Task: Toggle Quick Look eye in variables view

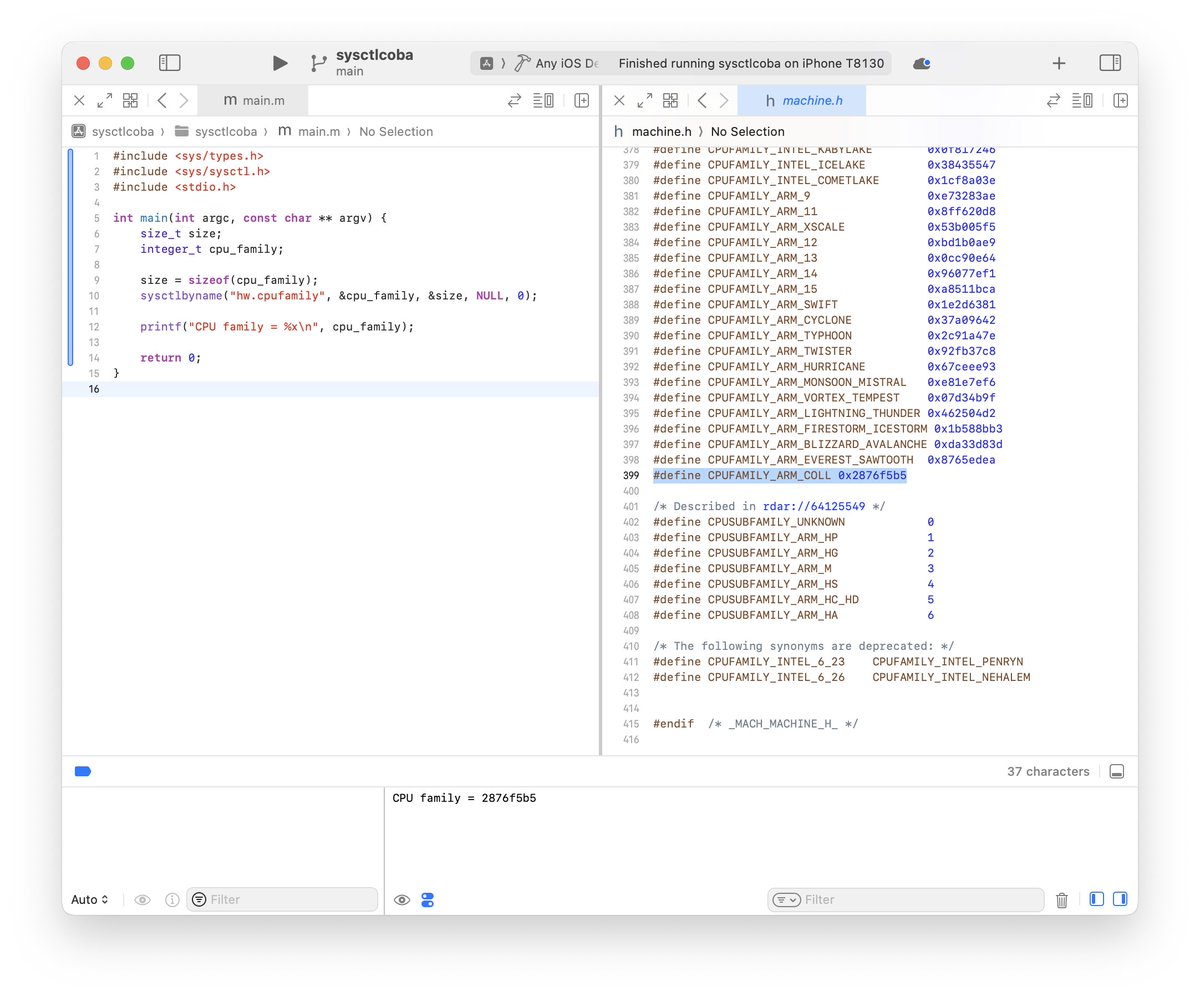Action: coord(143,900)
